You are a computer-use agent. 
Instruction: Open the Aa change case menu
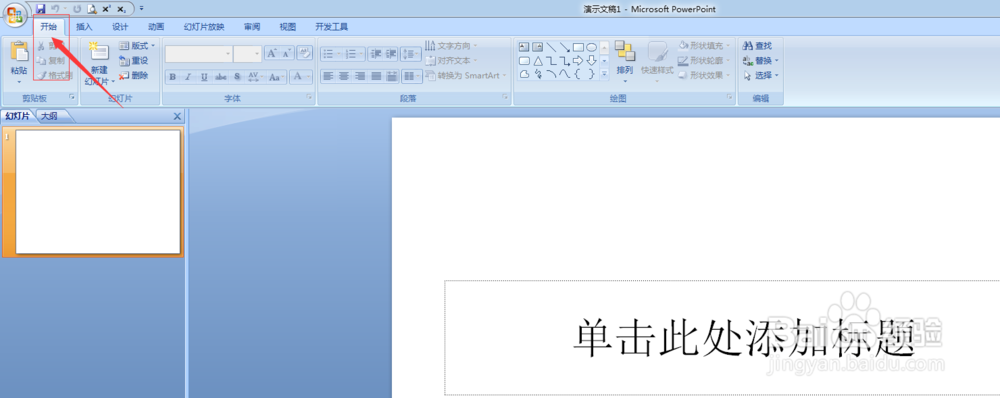[x=276, y=77]
